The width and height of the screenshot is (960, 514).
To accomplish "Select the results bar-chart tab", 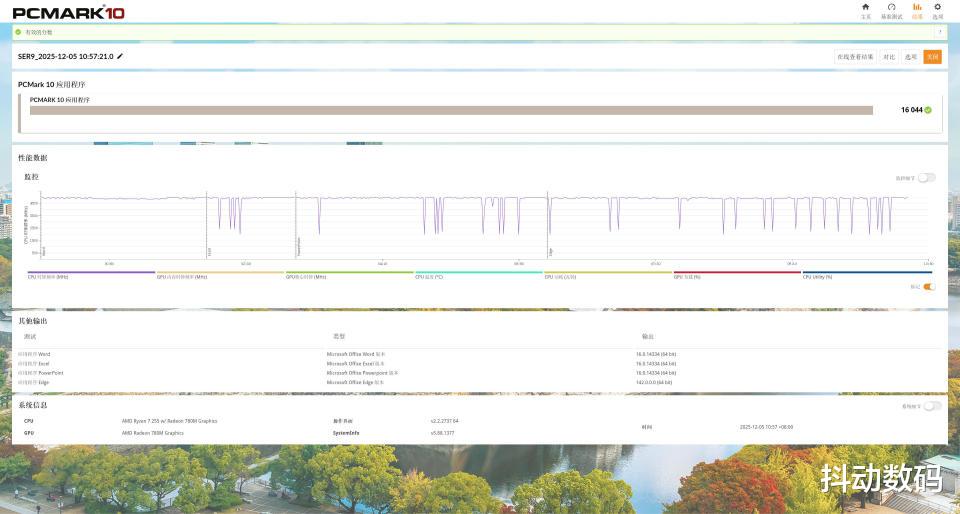I will [x=917, y=7].
